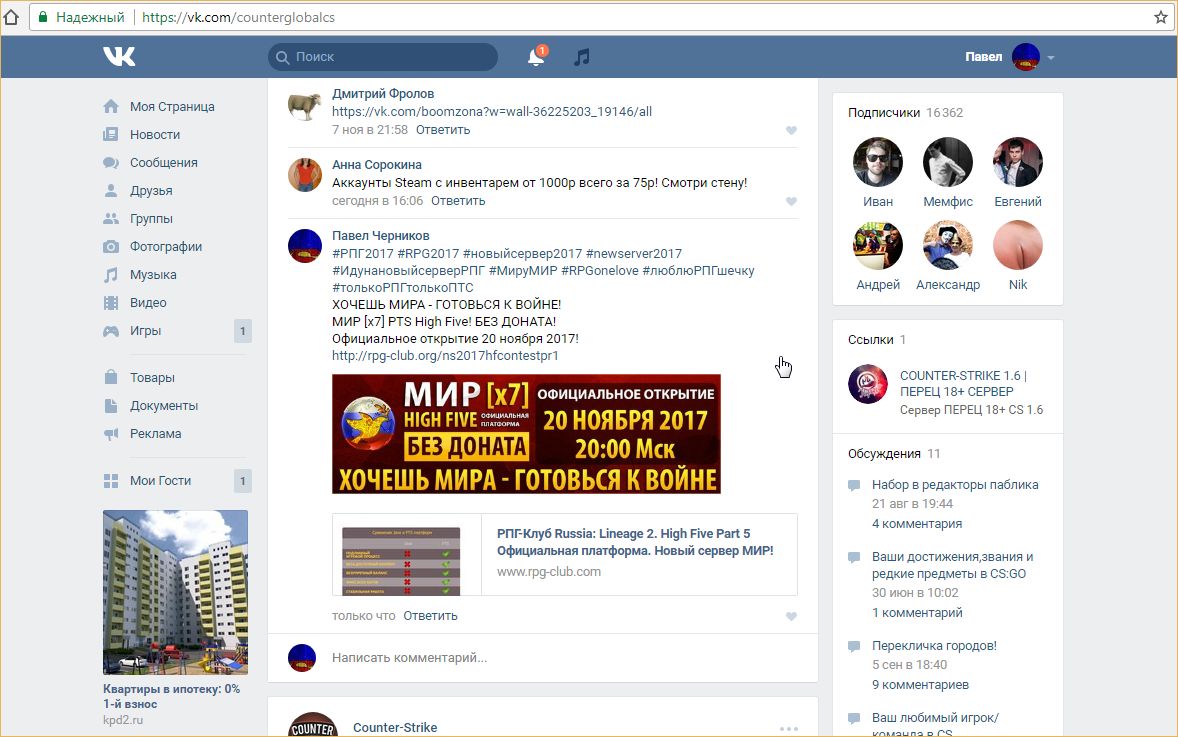The width and height of the screenshot is (1178, 737).
Task: Like Дмитрий Фролов's comment with heart
Action: click(791, 130)
